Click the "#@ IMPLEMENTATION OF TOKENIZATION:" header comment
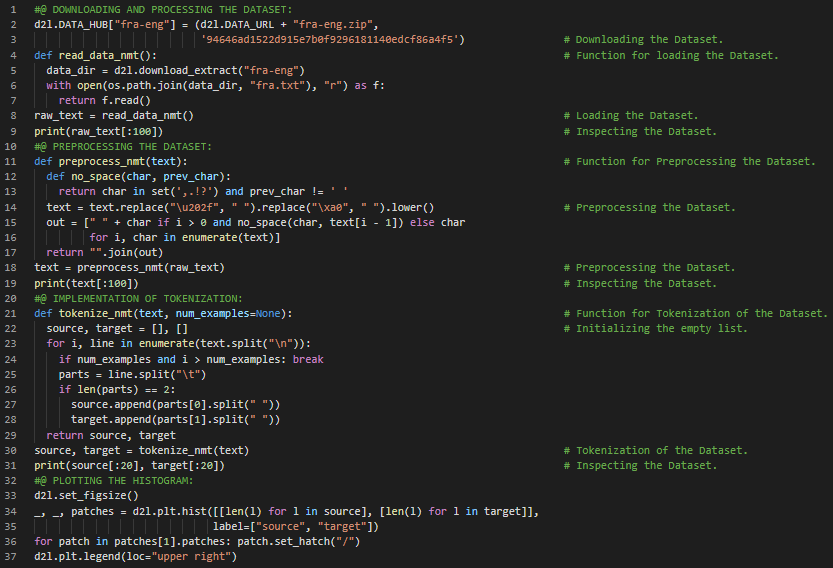This screenshot has width=833, height=568. (x=138, y=298)
